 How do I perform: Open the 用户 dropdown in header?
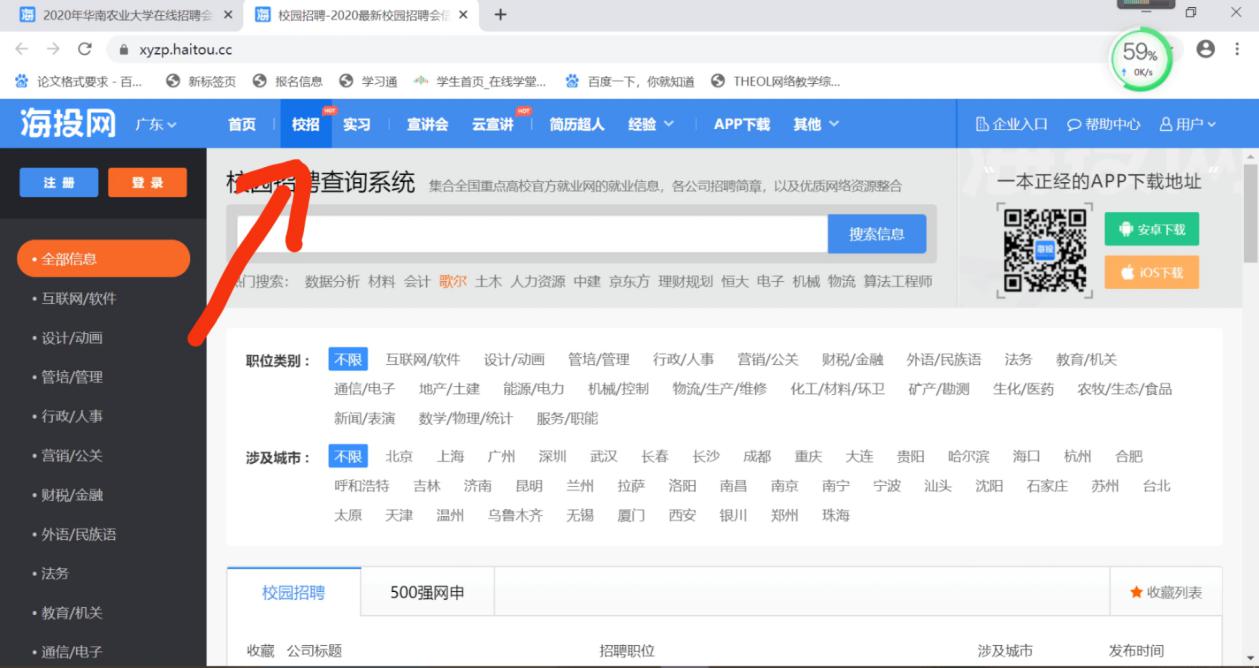[x=1187, y=124]
